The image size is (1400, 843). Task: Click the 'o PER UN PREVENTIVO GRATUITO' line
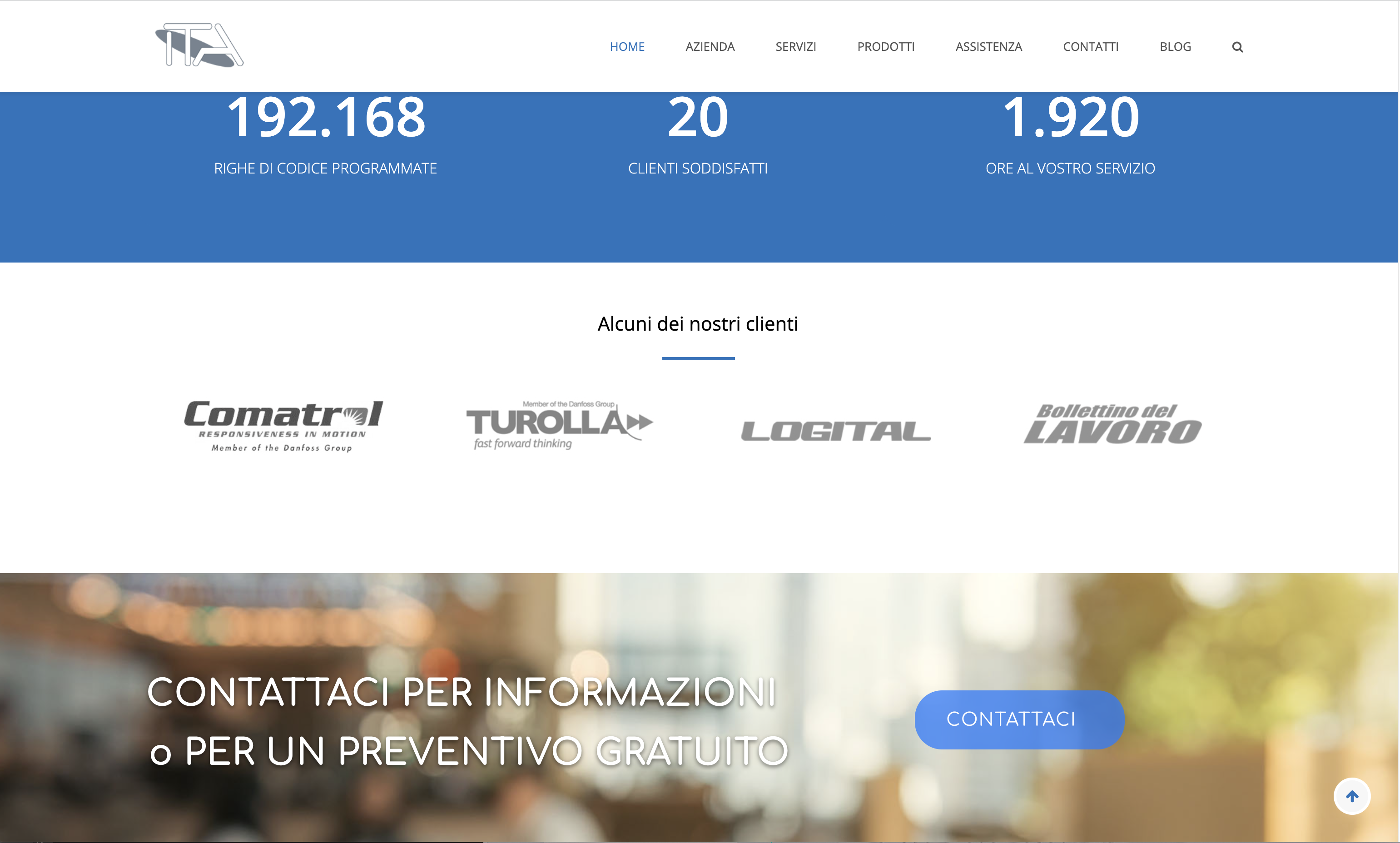469,751
